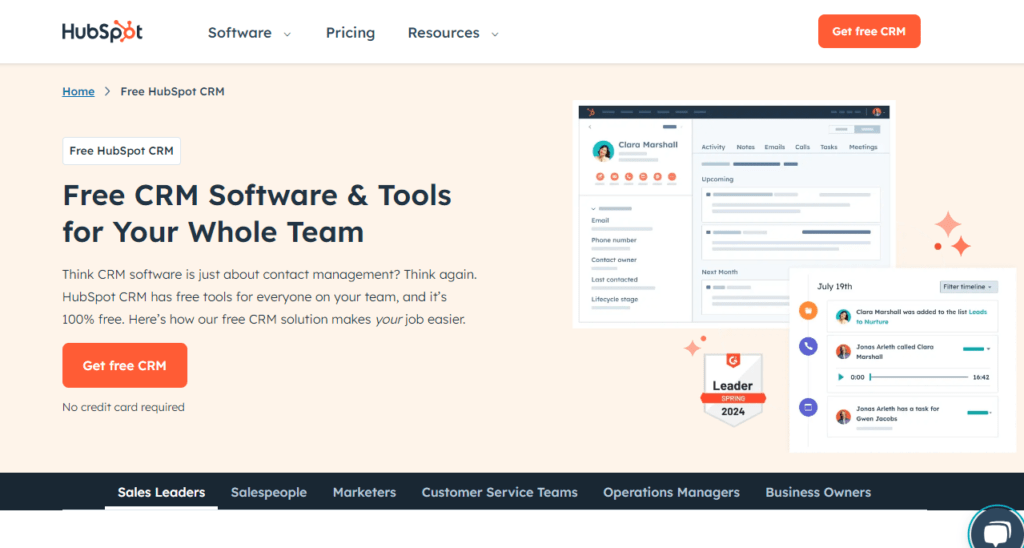Viewport: 1024px width, 548px height.
Task: Open the Customer Service Teams tab
Action: (500, 492)
